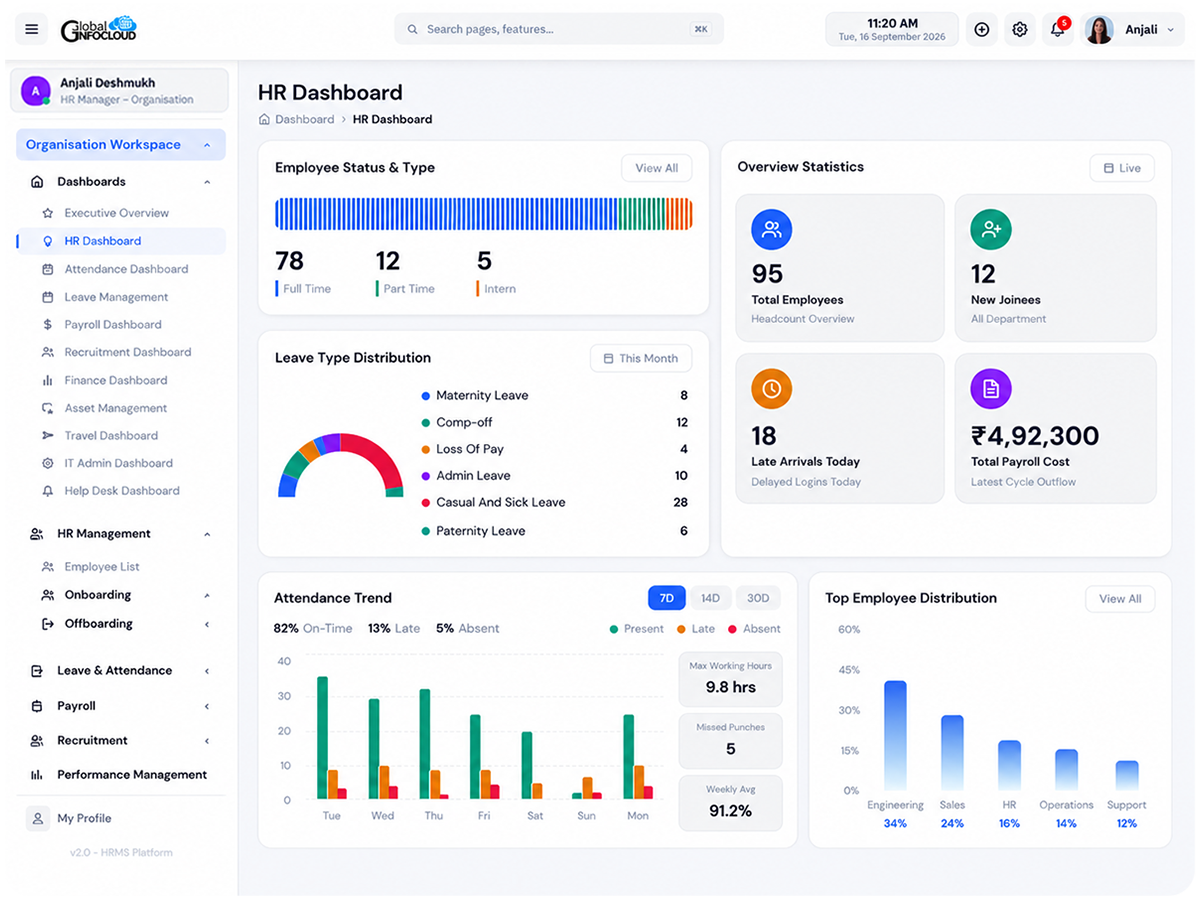Select the 14D attendance range
1200x900 pixels.
pos(710,598)
